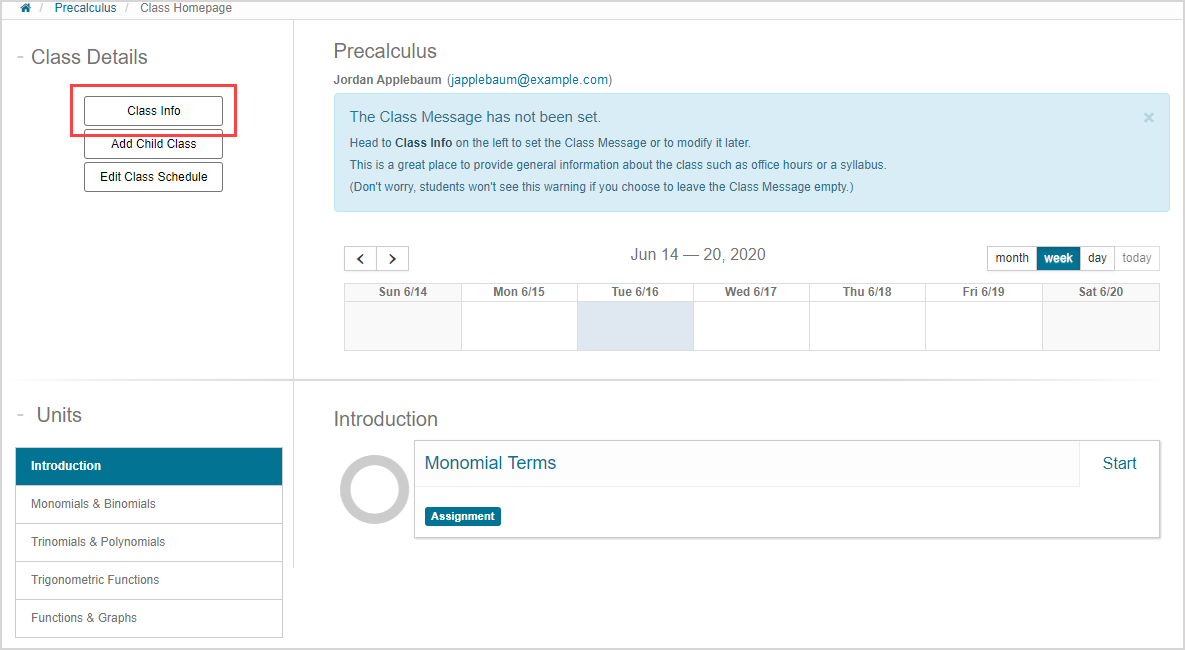Click the Precalculus breadcrumb link
1185x650 pixels.
pyautogui.click(x=85, y=8)
